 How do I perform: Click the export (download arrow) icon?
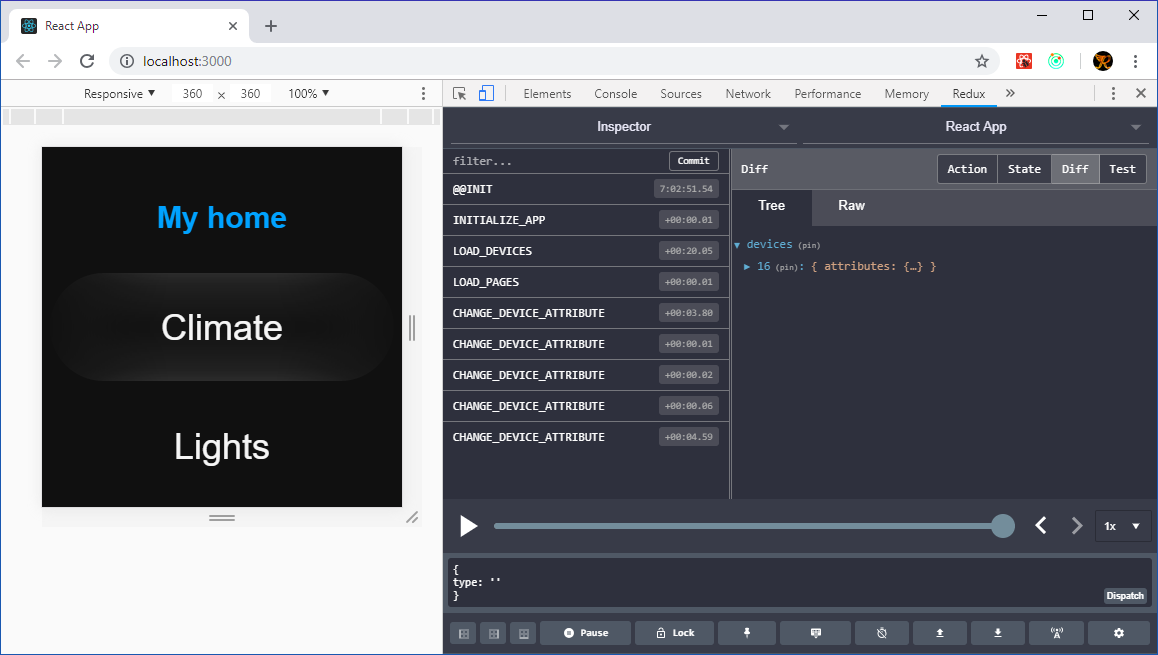(998, 634)
